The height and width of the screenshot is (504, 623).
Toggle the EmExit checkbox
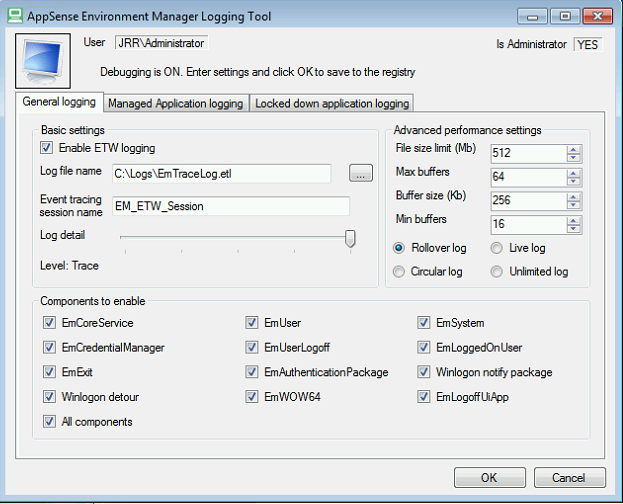tap(49, 372)
